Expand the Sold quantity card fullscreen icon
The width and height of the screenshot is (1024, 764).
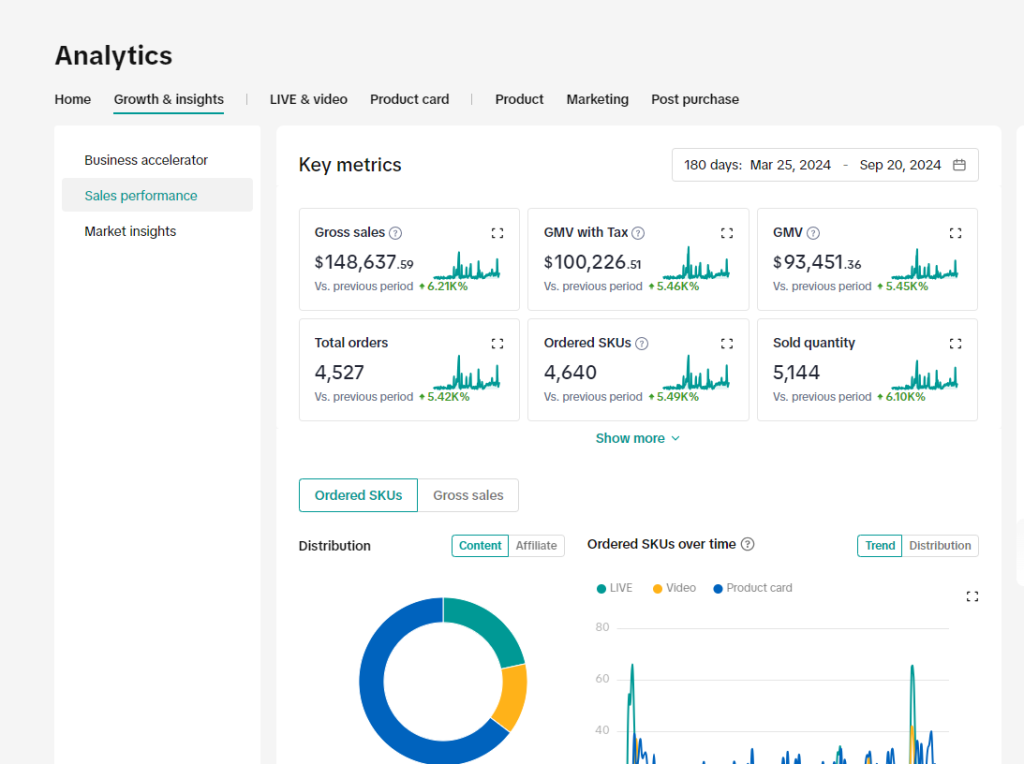tap(955, 343)
